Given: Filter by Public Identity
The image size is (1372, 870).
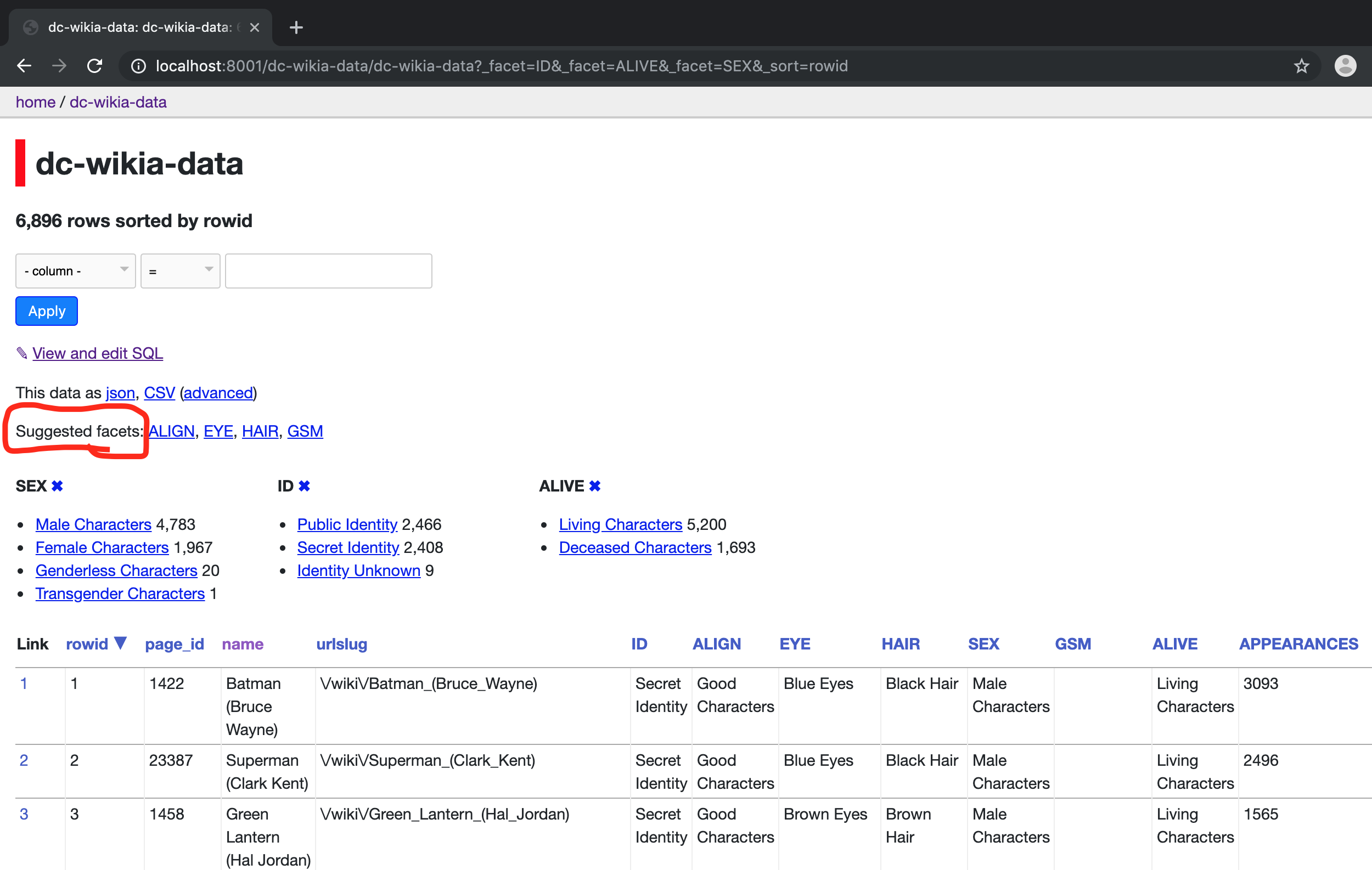Looking at the screenshot, I should click(x=347, y=524).
